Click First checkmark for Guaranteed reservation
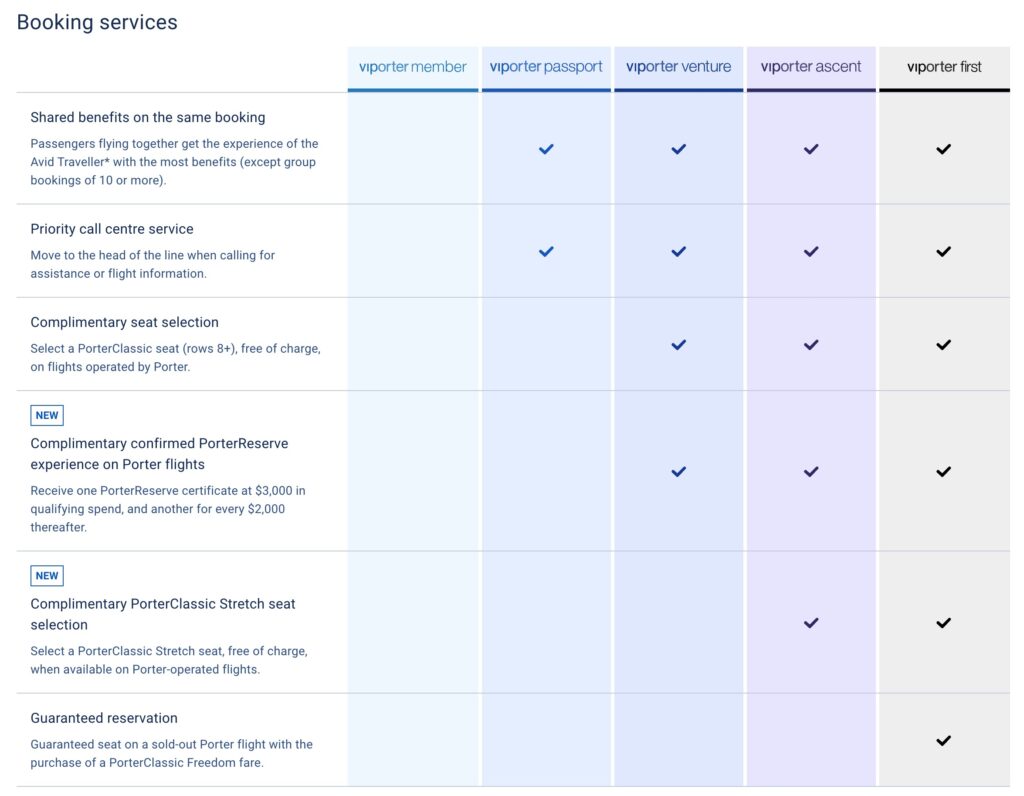 tap(944, 741)
